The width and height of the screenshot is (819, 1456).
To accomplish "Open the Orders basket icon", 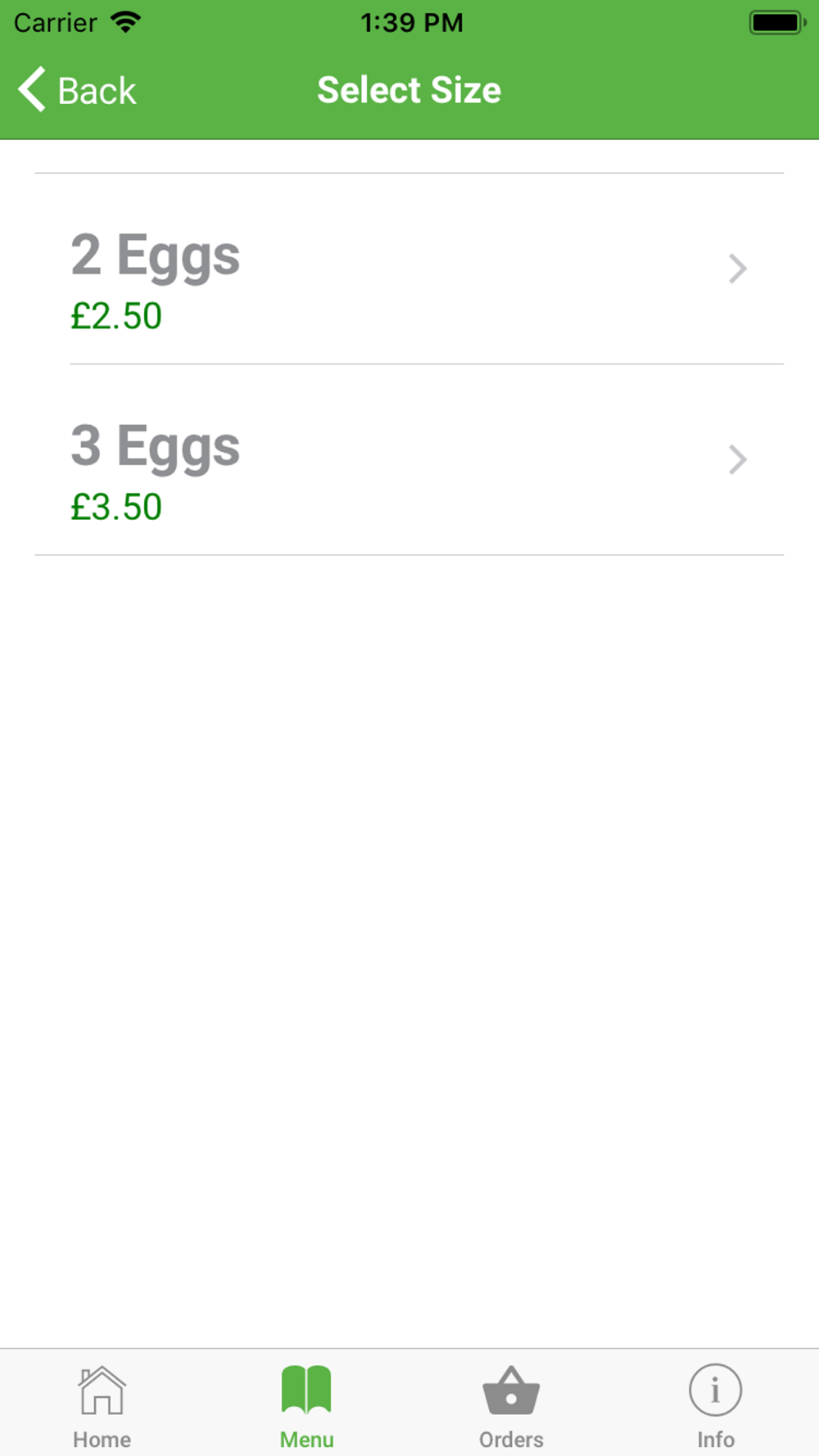I will point(511,1390).
